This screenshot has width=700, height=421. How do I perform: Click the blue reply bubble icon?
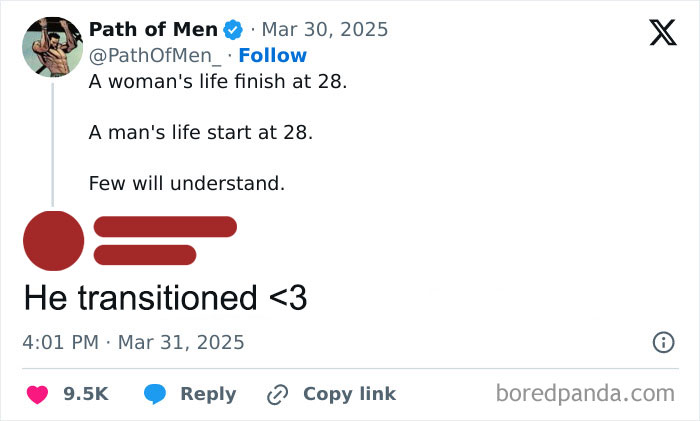155,394
